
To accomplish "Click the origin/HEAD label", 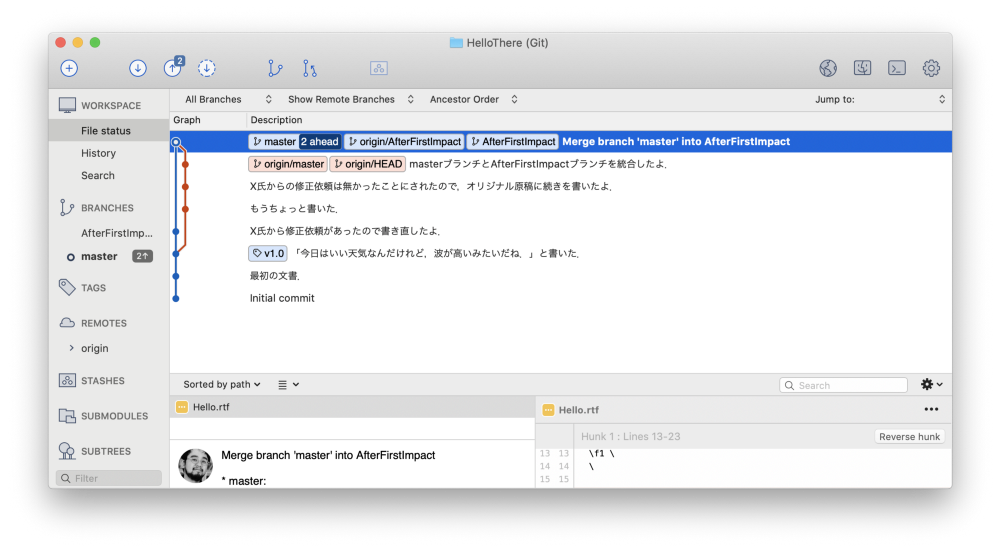I will tap(368, 164).
